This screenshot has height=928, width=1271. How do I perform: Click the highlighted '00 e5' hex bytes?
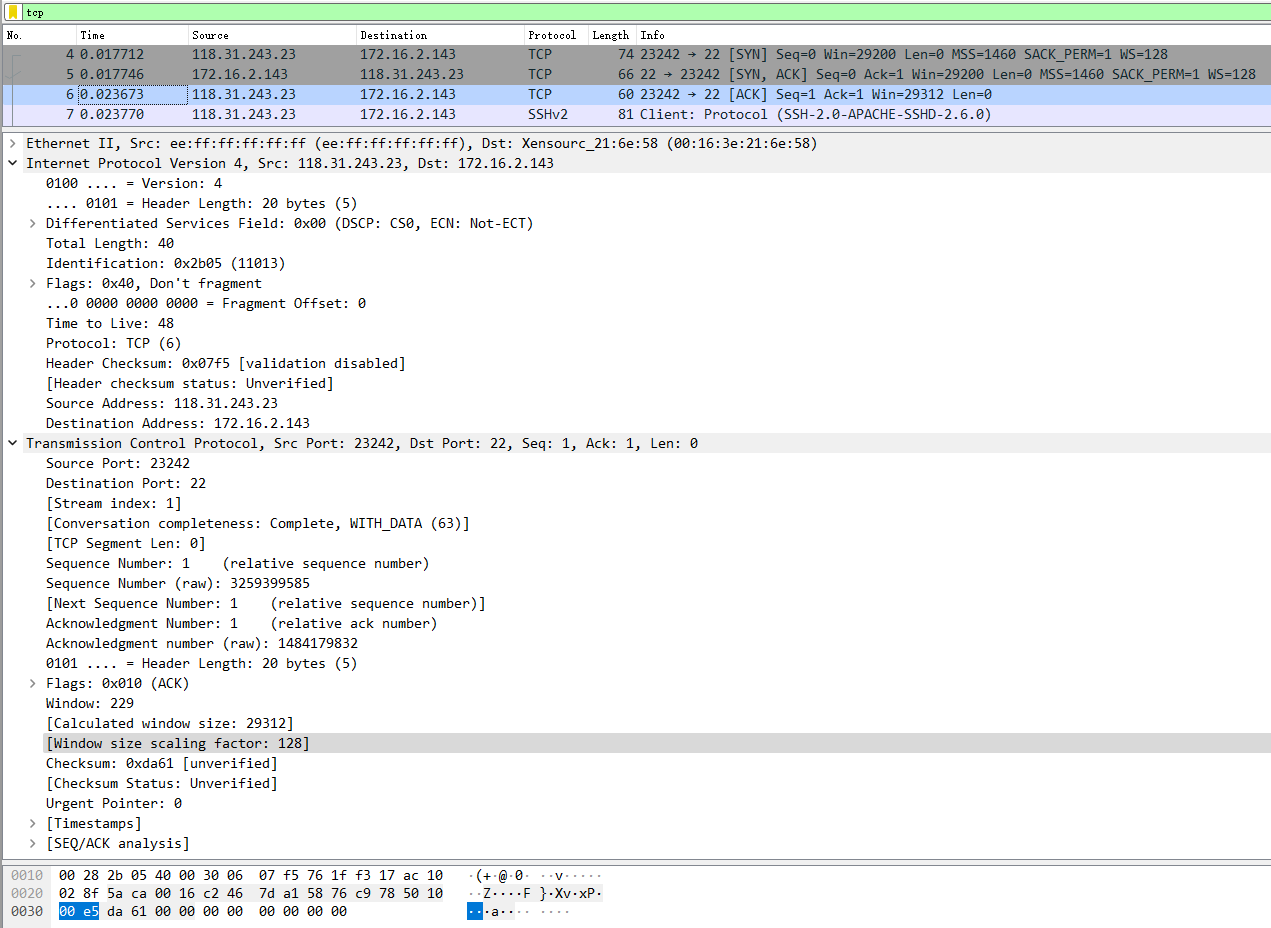coord(79,911)
